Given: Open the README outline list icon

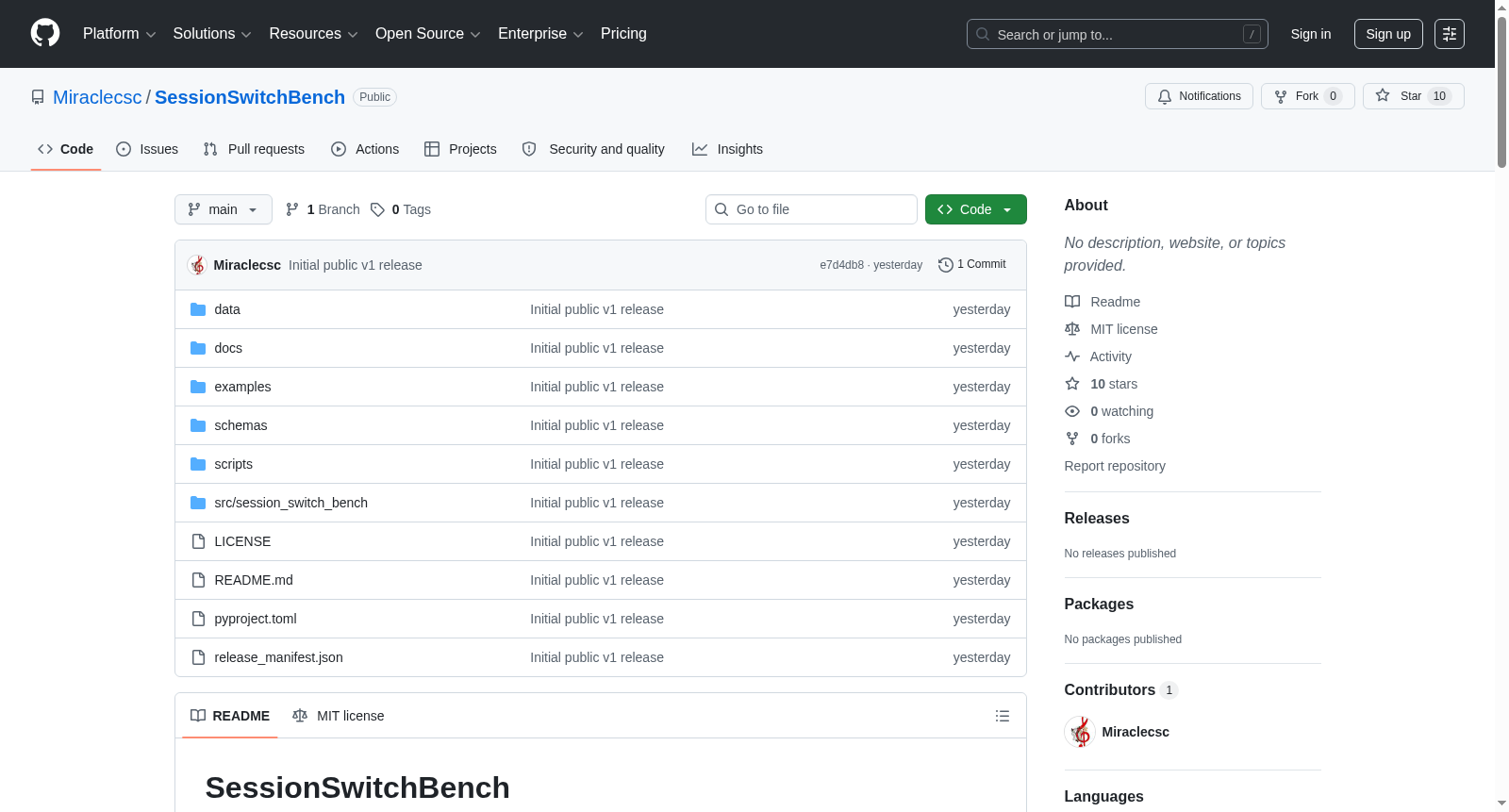Looking at the screenshot, I should [x=1003, y=716].
